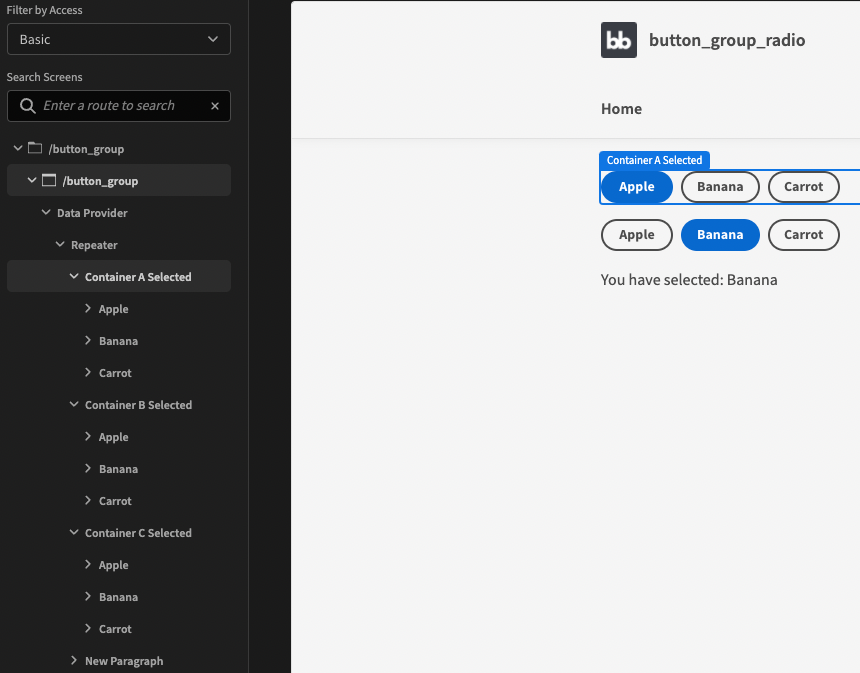The width and height of the screenshot is (860, 673).
Task: Click the folder icon for /button_group
Action: coord(35,148)
